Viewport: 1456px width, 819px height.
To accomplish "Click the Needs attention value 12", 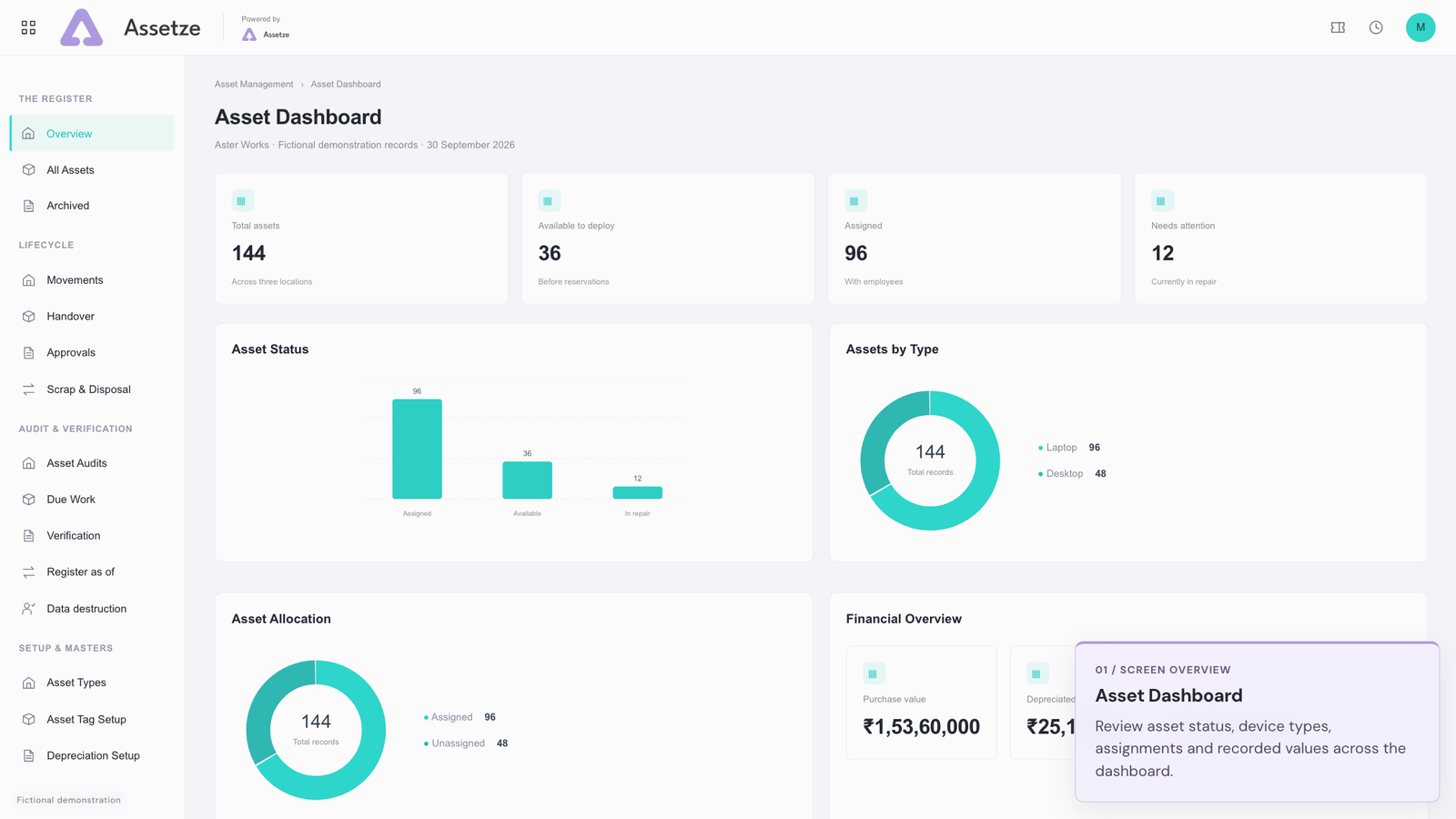I will tap(1162, 253).
